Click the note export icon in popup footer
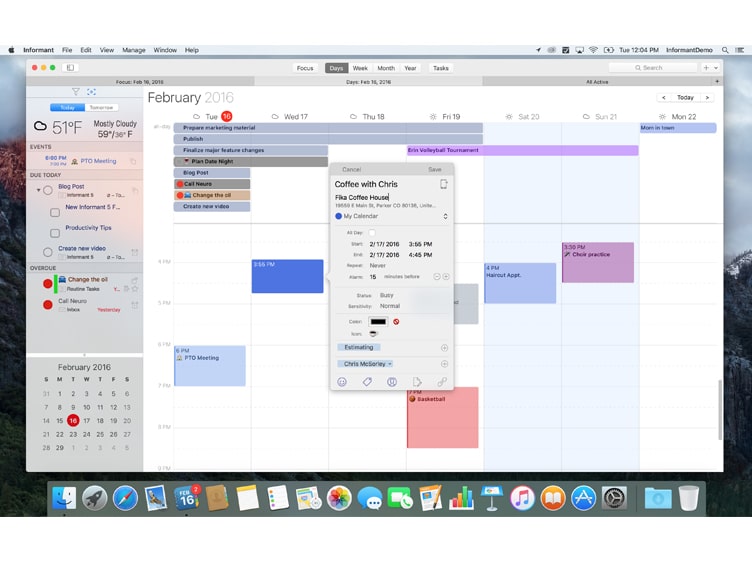Viewport: 752px width, 562px height. pos(417,382)
